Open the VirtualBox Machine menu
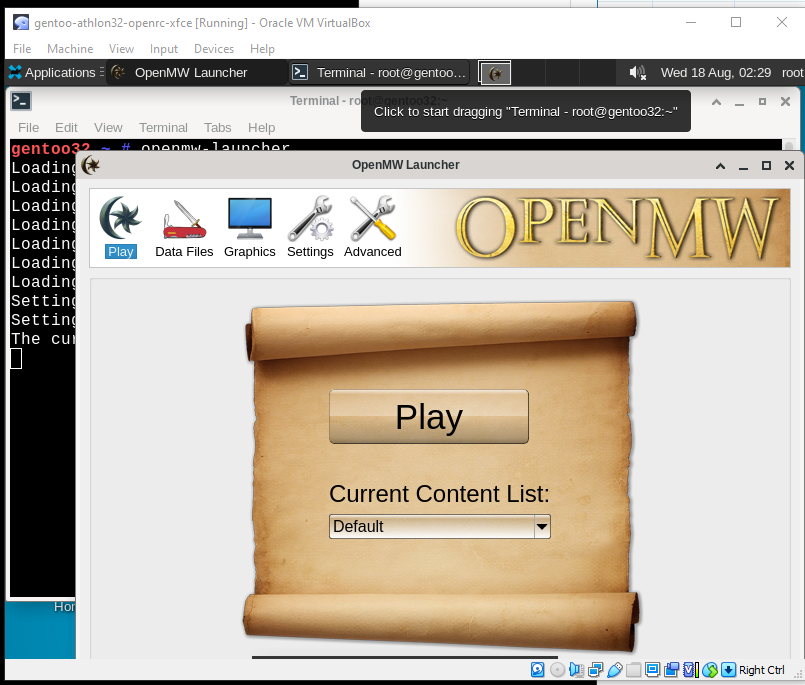Image resolution: width=805 pixels, height=685 pixels. pos(70,49)
